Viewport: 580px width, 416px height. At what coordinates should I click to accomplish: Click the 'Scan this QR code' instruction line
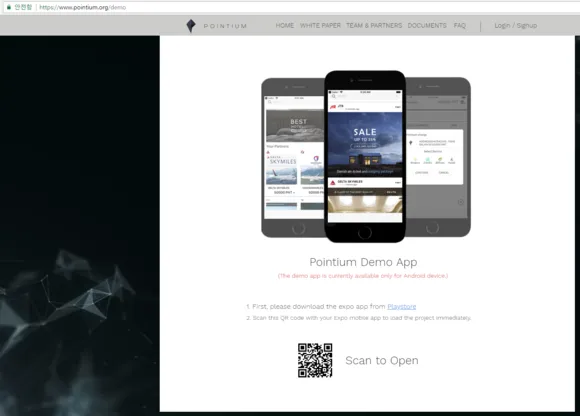[358, 318]
